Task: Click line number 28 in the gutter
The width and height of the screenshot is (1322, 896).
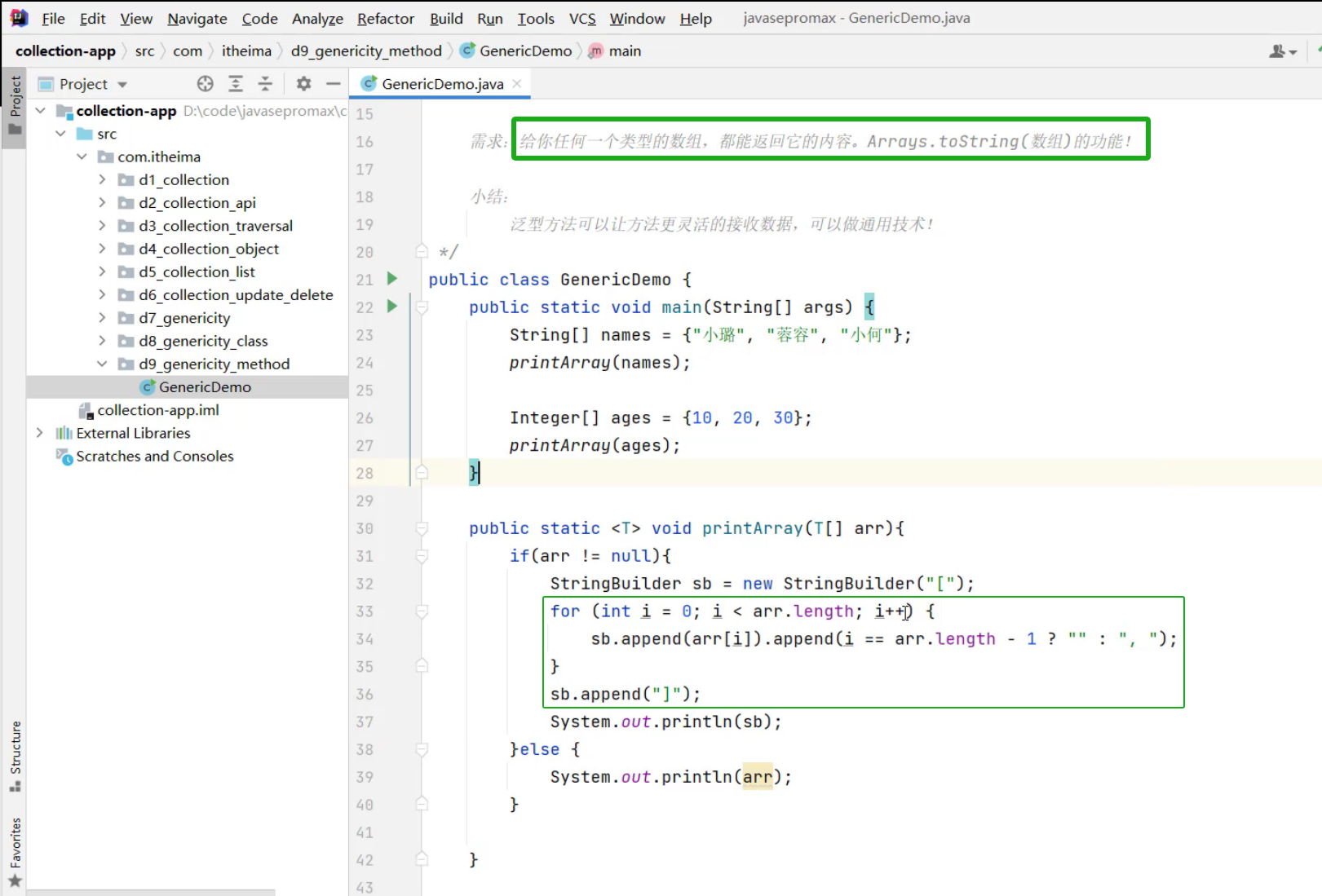Action: 365,473
